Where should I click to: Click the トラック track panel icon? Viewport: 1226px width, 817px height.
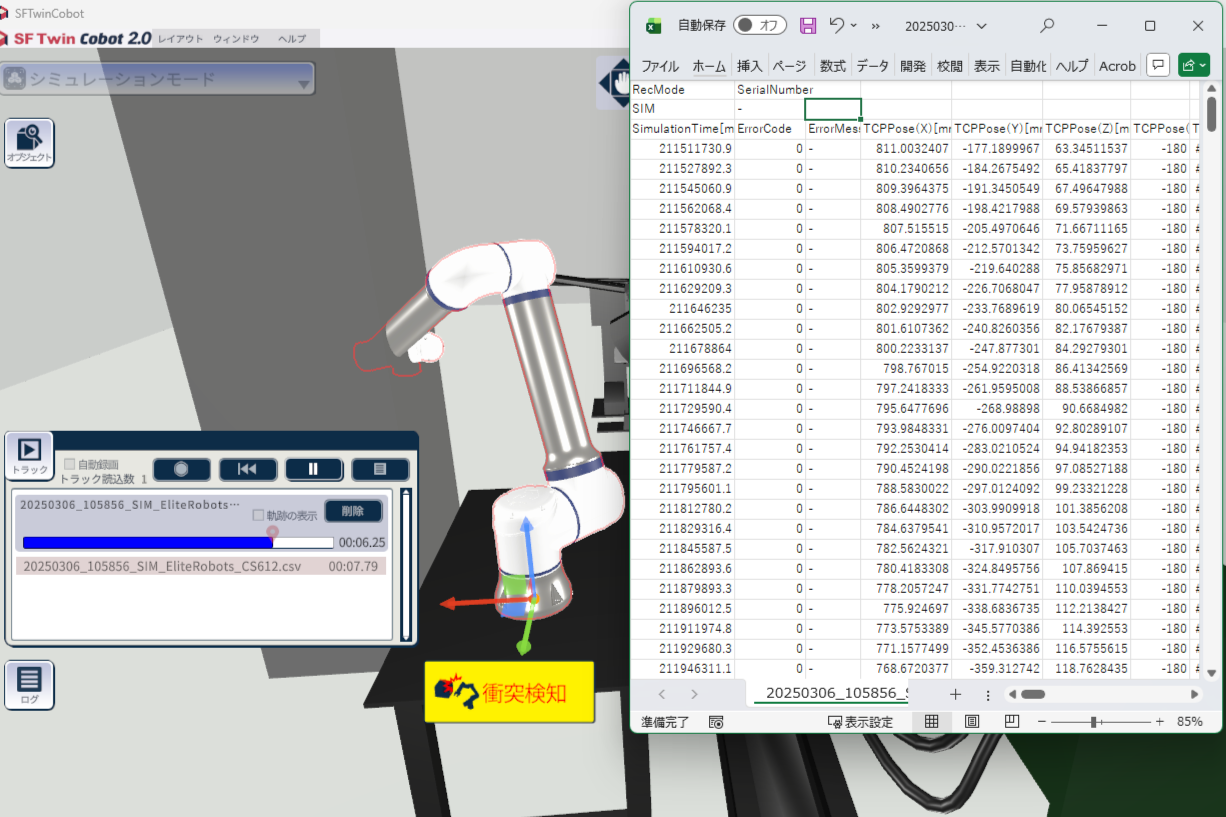point(29,455)
